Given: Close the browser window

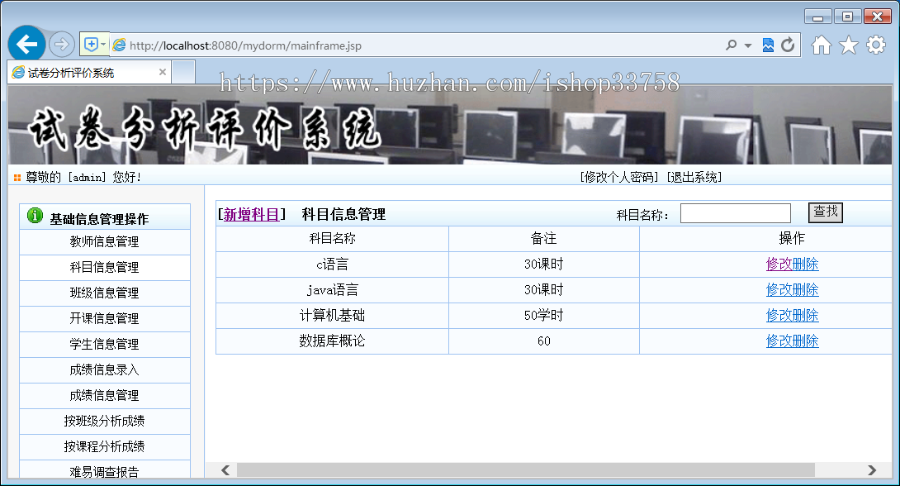Looking at the screenshot, I should point(878,17).
